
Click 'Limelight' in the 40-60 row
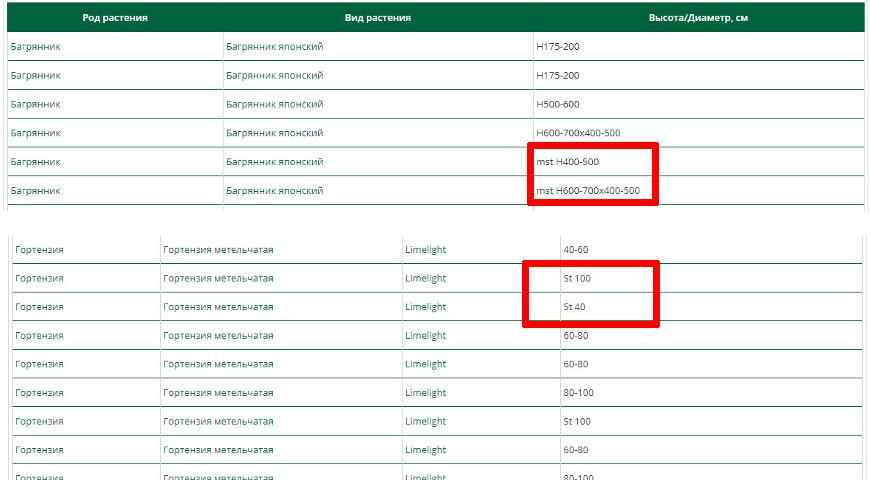click(426, 249)
